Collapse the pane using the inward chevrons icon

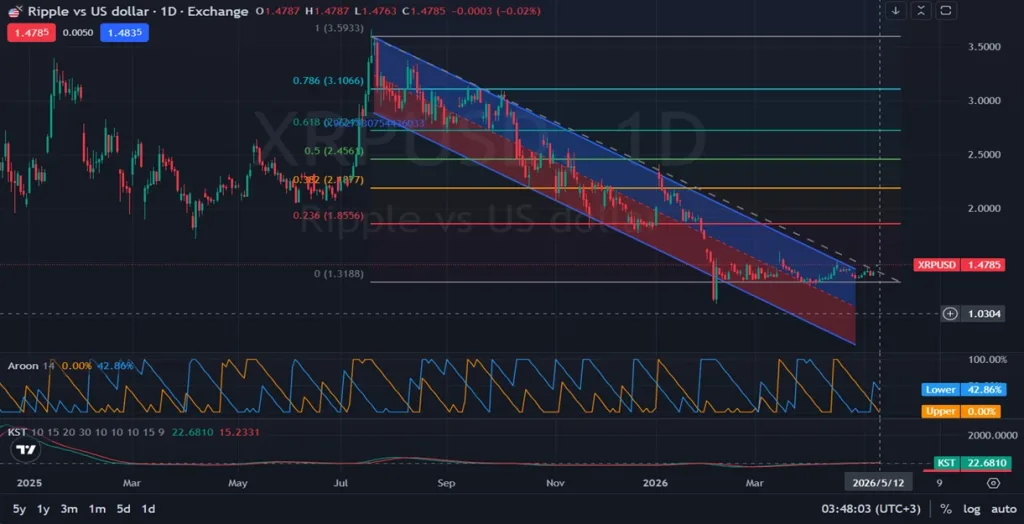[921, 10]
